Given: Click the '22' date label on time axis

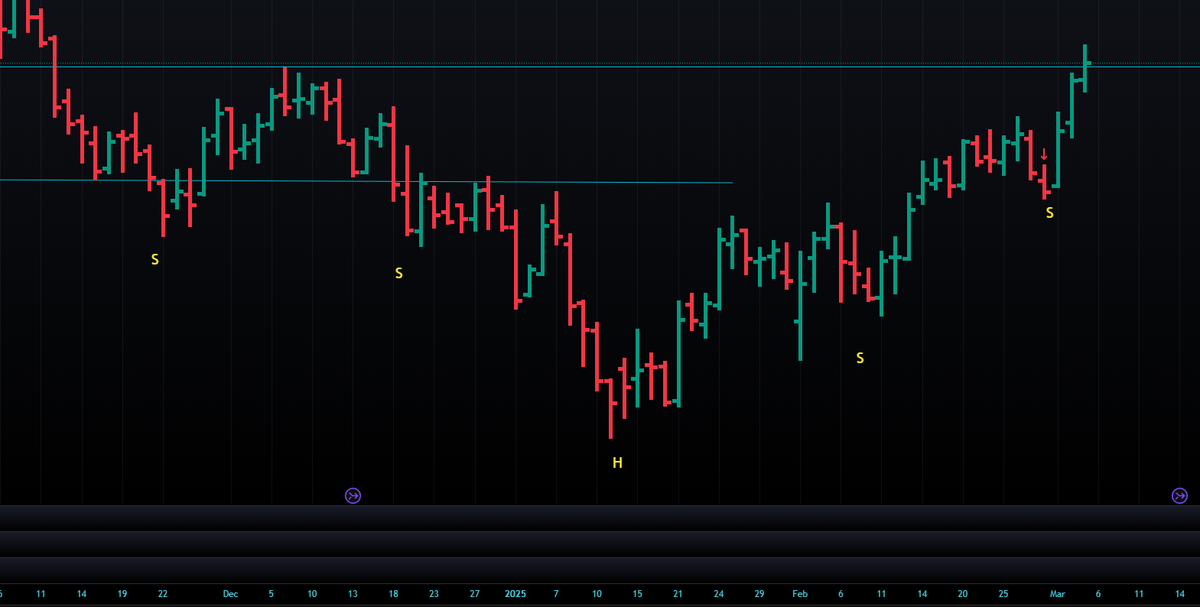Looking at the screenshot, I should pyautogui.click(x=163, y=594).
